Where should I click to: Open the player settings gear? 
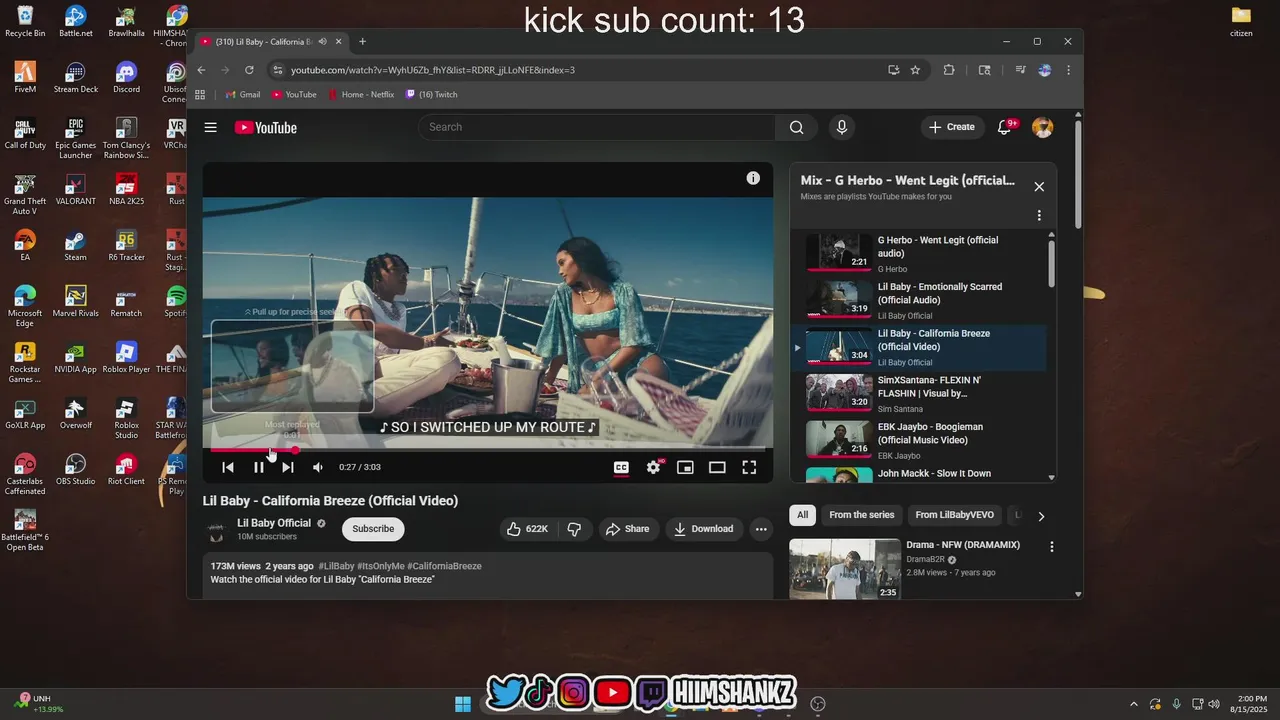(x=653, y=467)
